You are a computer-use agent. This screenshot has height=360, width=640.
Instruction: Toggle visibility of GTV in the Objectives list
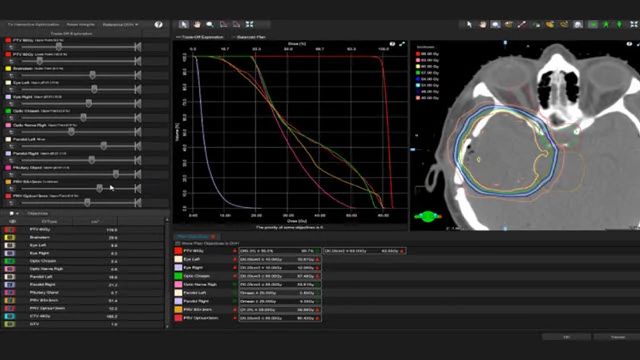point(10,324)
